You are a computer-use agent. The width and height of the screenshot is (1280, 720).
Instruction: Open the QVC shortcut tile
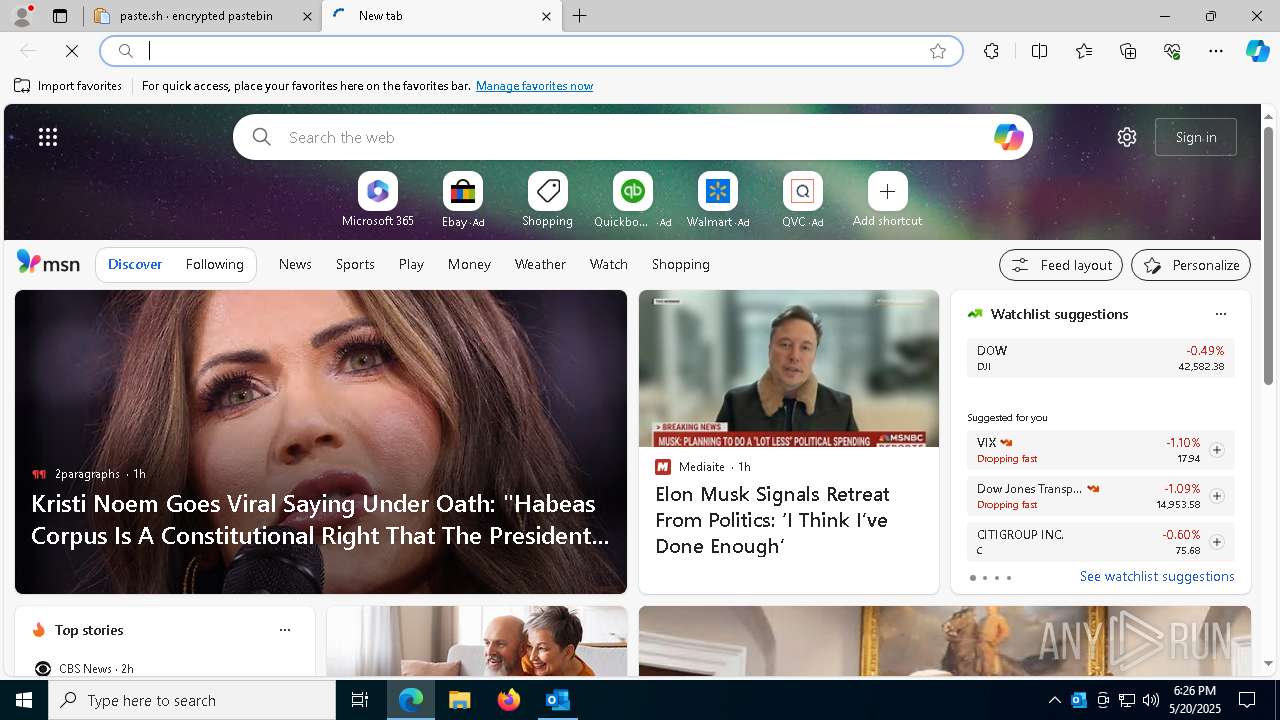click(x=802, y=200)
